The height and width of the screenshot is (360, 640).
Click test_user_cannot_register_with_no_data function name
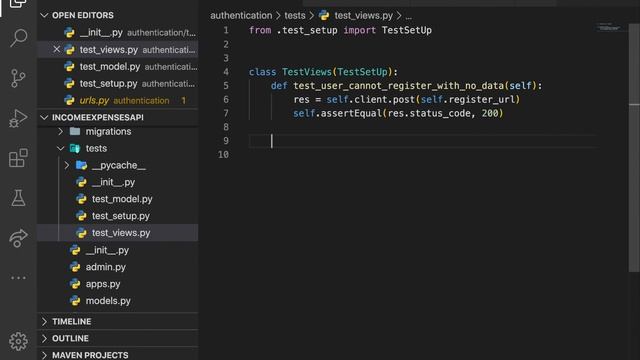point(398,86)
